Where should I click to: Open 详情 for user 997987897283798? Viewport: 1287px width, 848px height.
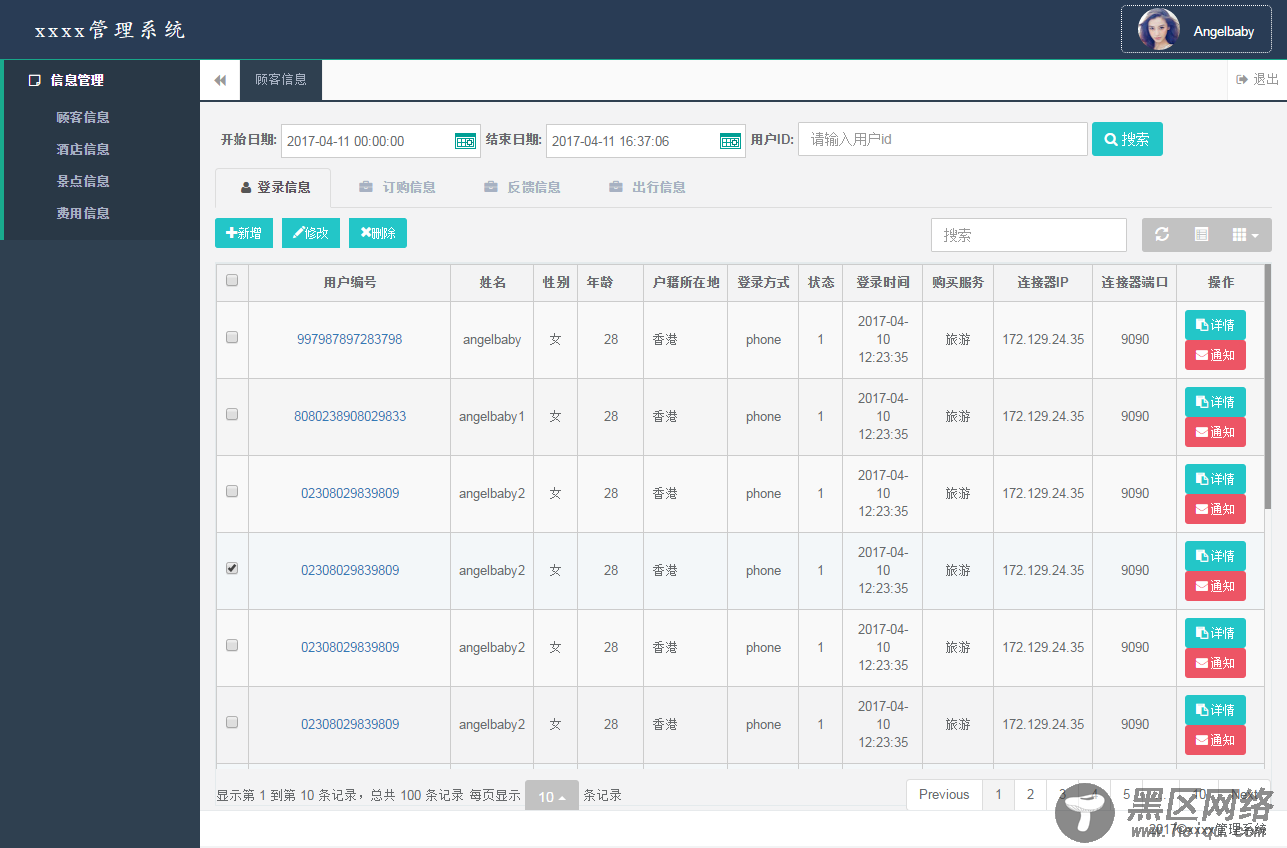(1215, 325)
